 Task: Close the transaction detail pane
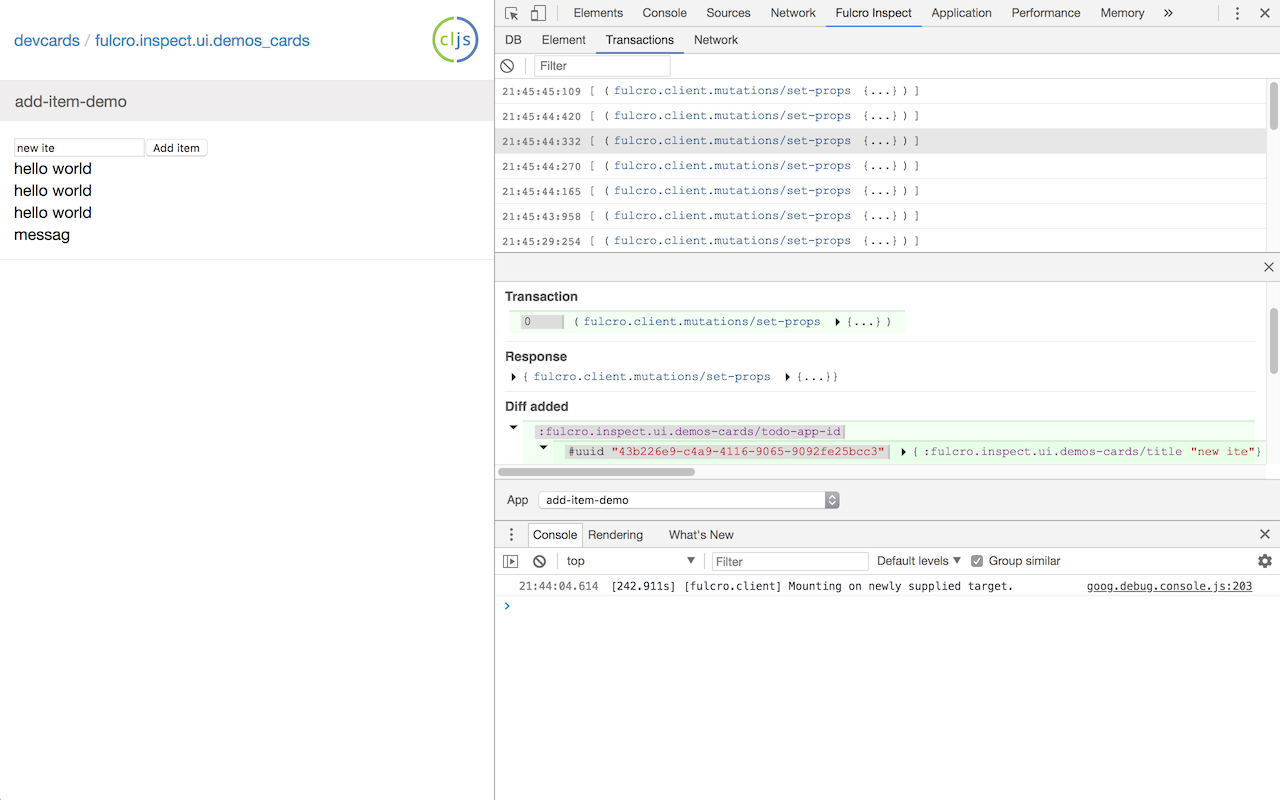pyautogui.click(x=1269, y=267)
